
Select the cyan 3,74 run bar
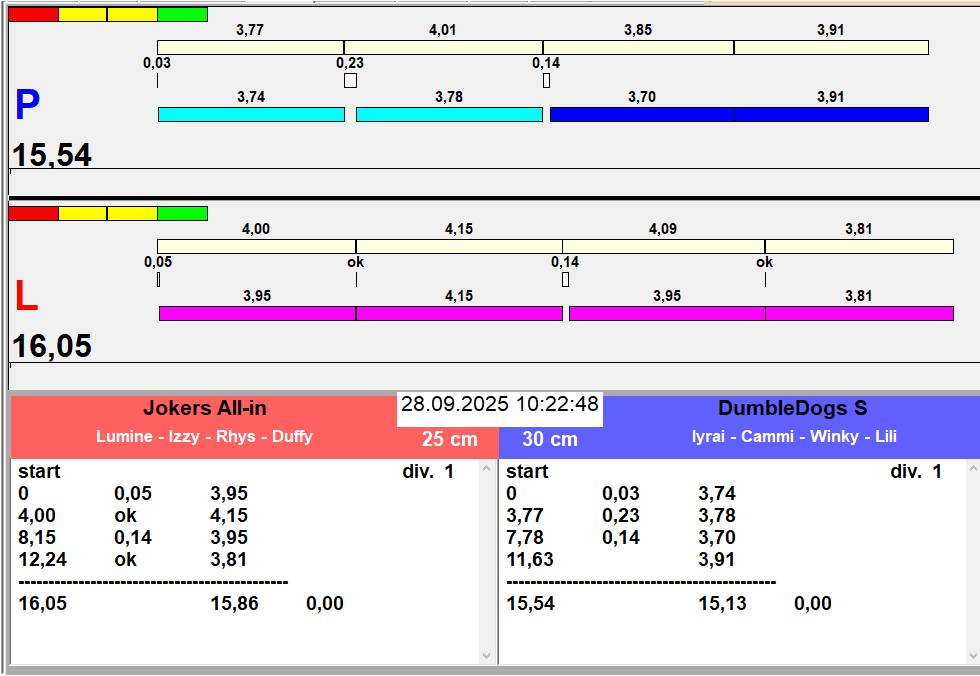pyautogui.click(x=251, y=114)
